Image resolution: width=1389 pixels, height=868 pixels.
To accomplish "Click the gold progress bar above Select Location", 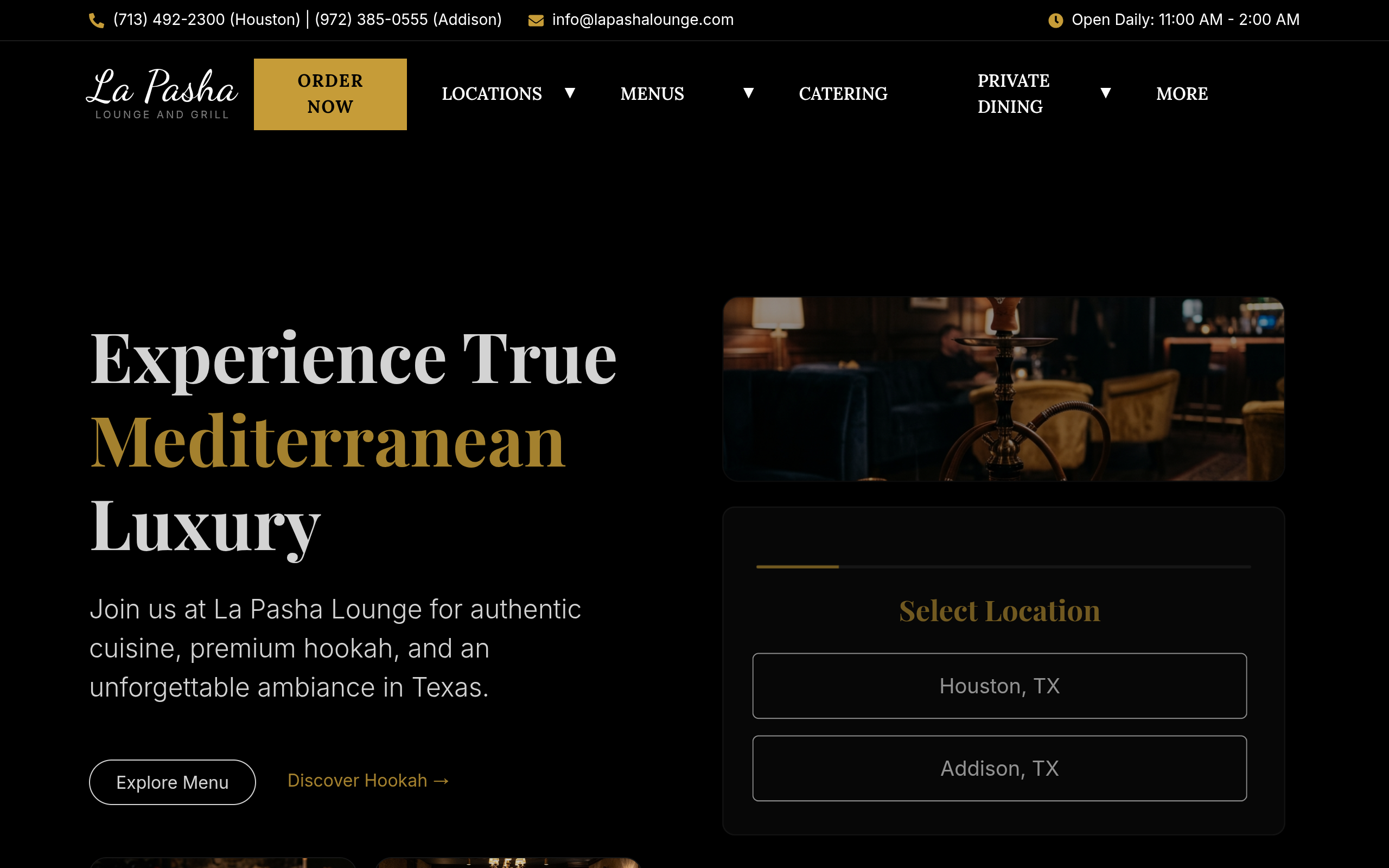I will pos(797,566).
